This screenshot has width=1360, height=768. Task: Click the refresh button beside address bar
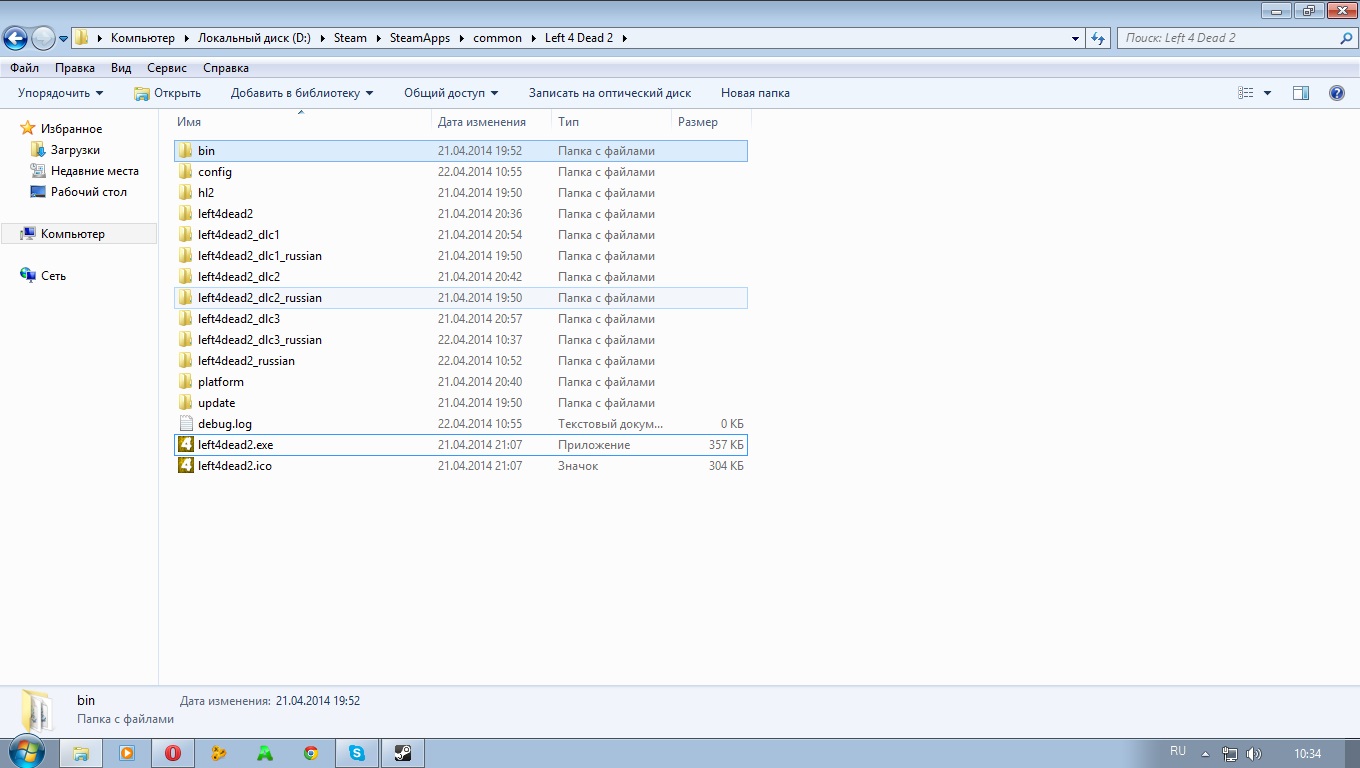point(1099,38)
